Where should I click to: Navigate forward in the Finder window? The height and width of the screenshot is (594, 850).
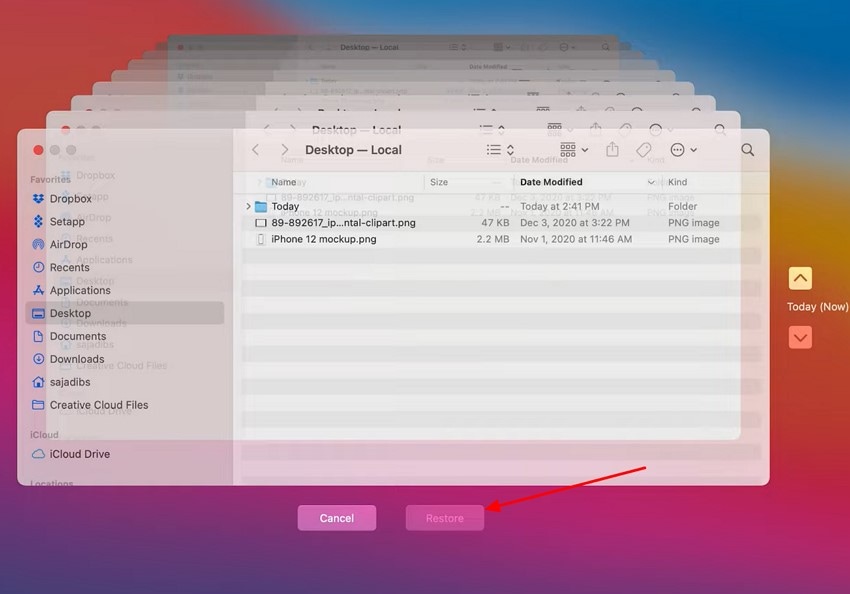(285, 150)
